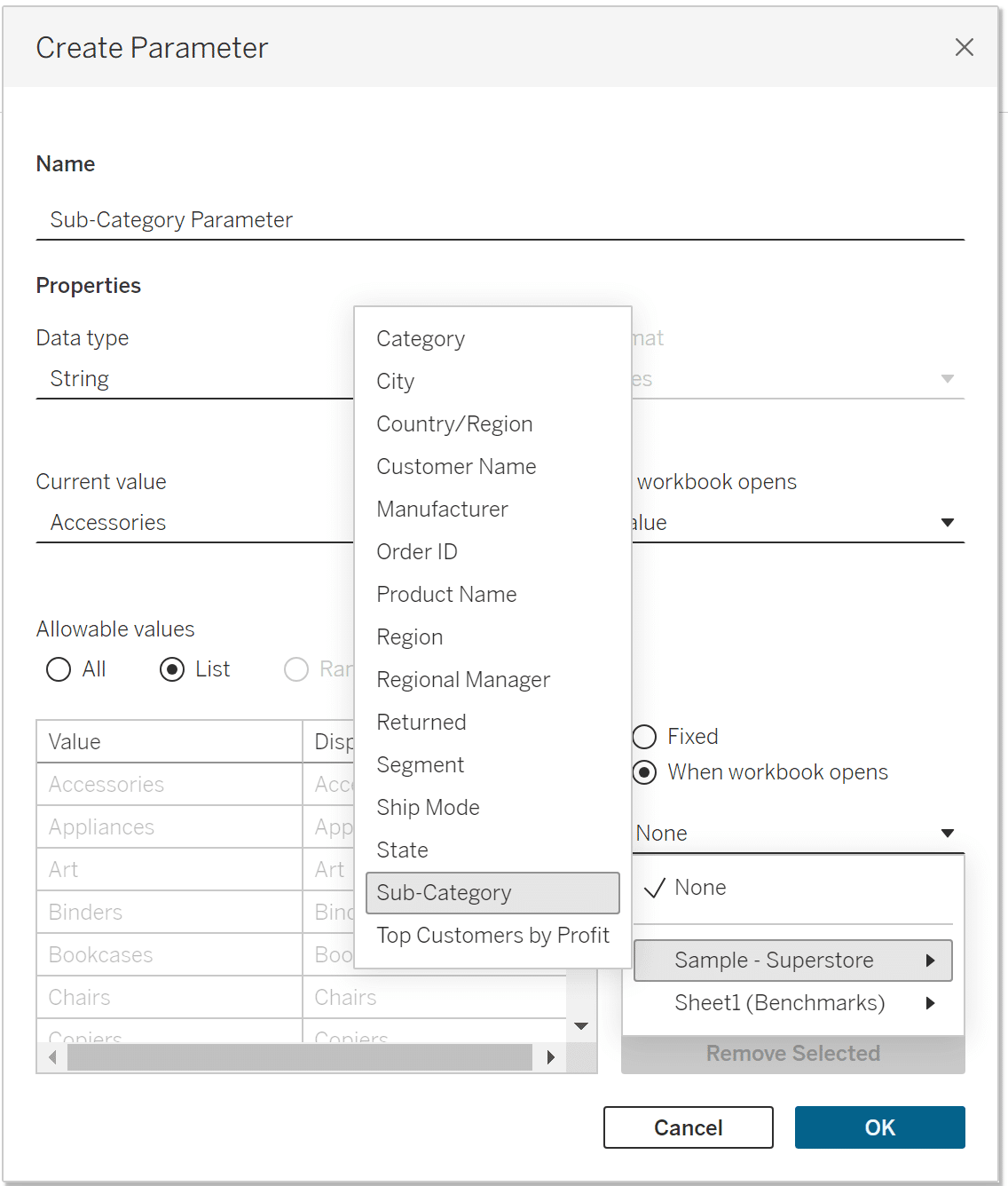This screenshot has width=1008, height=1186.
Task: Select the Chairs display-as cell
Action: 435,998
